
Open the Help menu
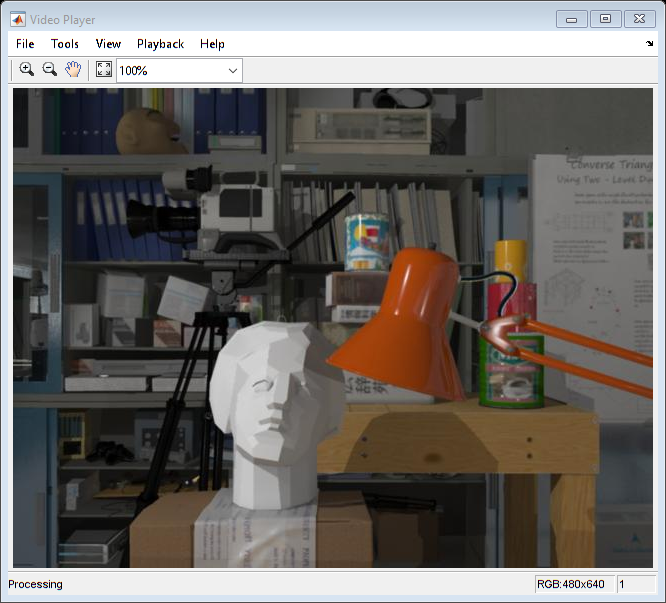click(212, 44)
